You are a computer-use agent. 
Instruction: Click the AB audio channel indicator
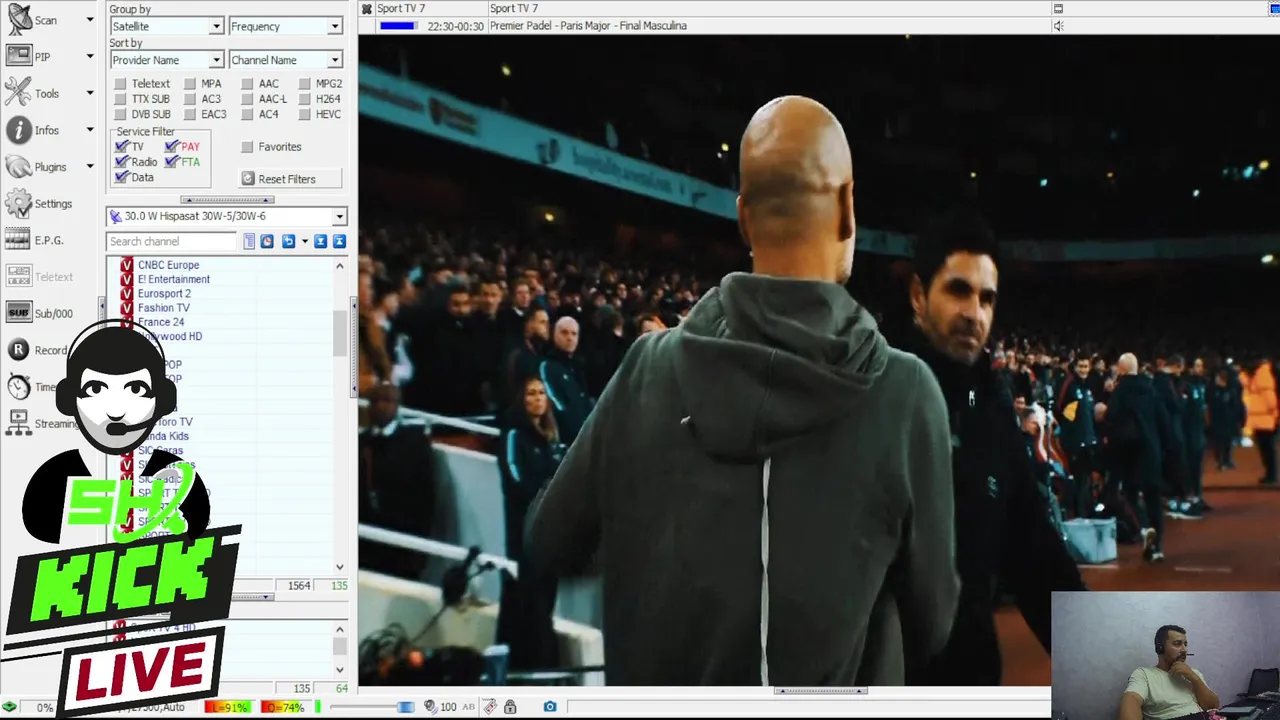point(468,707)
